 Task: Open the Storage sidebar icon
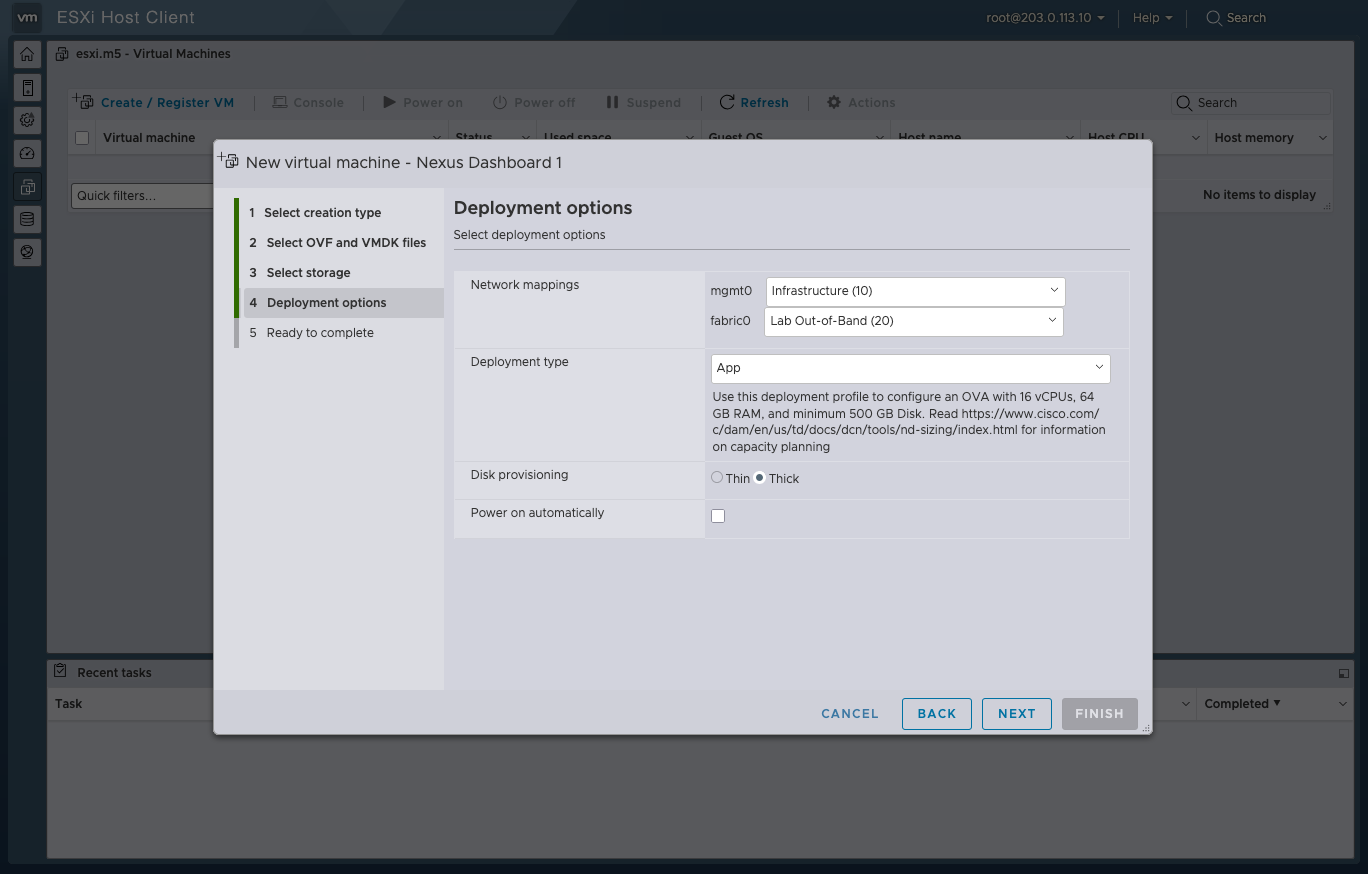click(x=27, y=219)
